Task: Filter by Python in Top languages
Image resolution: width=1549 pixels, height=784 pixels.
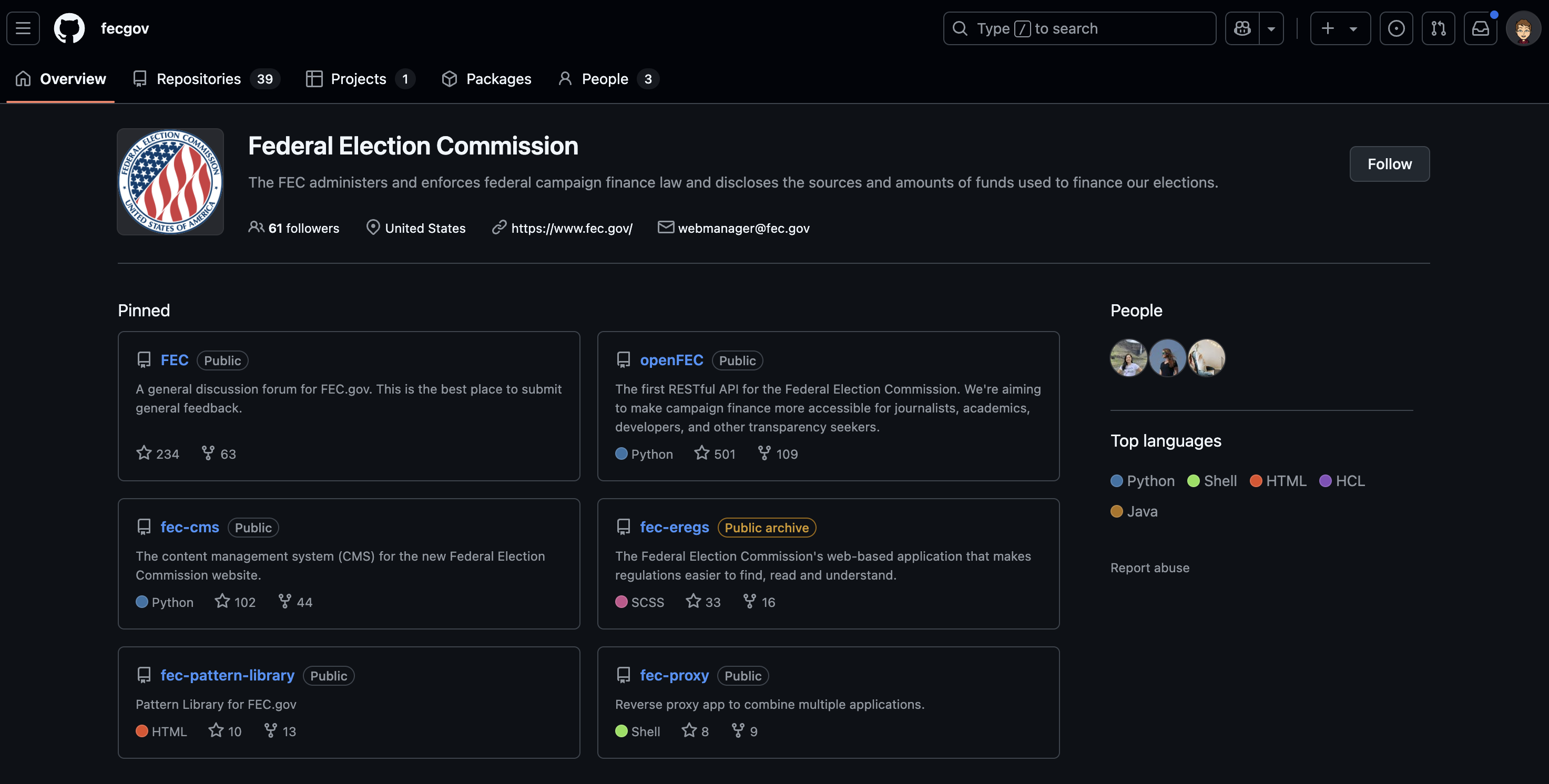Action: point(1143,481)
